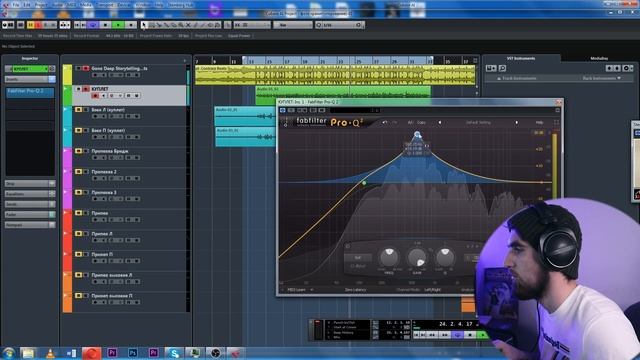Open the Edit menu
Viewport: 640px width, 360px height.
pyautogui.click(x=27, y=5)
